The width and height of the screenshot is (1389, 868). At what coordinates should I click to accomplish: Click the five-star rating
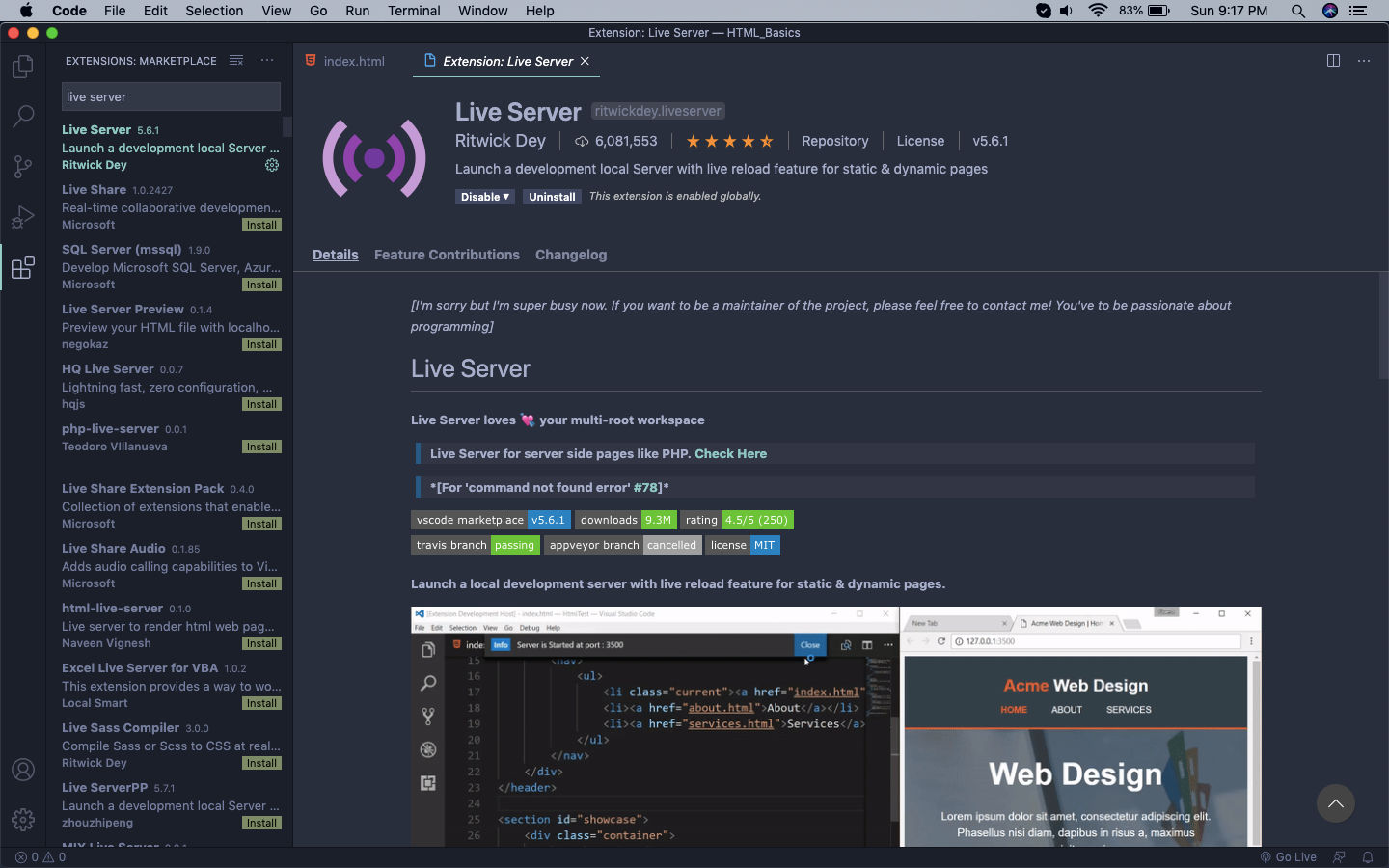pyautogui.click(x=729, y=141)
